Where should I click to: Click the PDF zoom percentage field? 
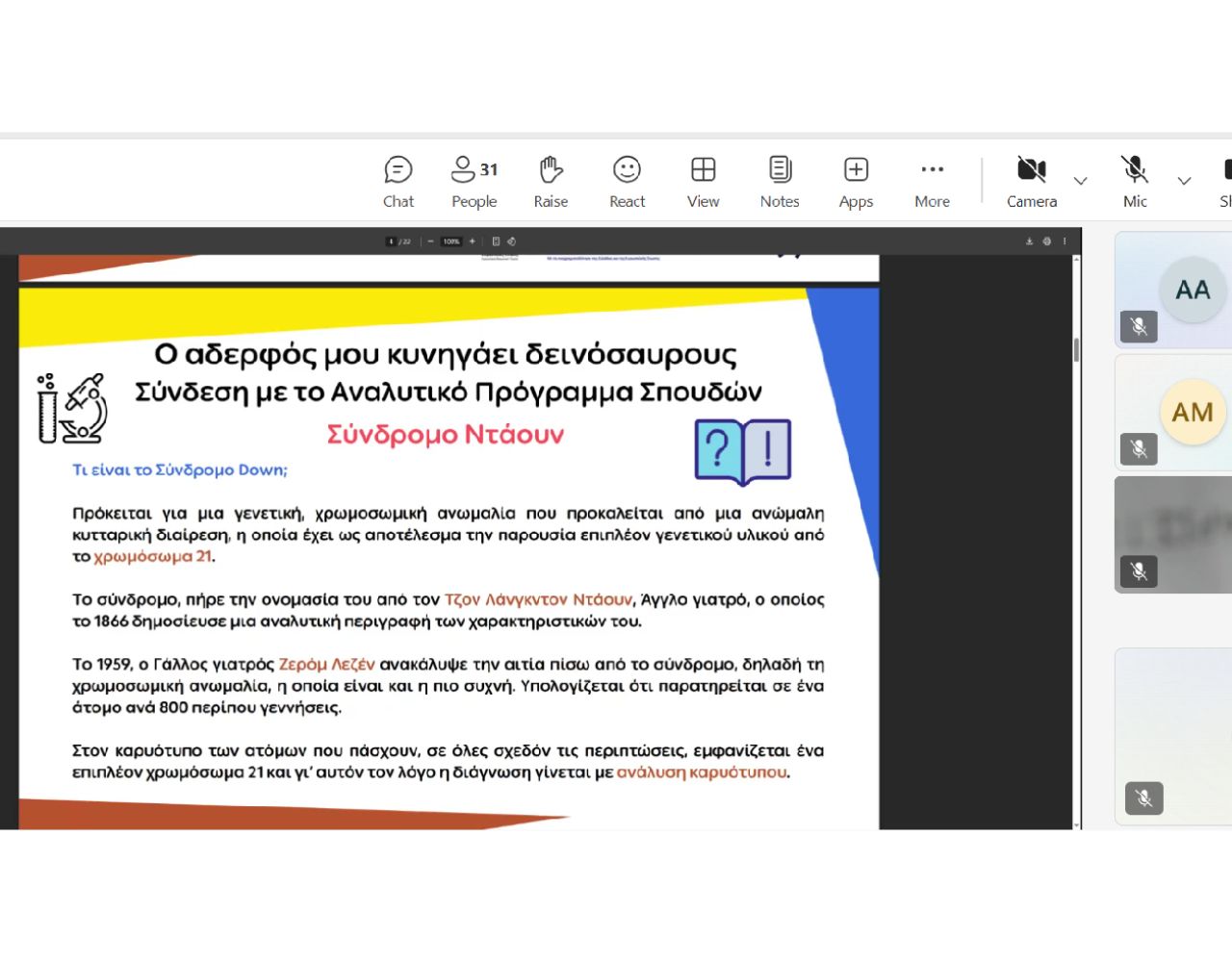click(451, 241)
